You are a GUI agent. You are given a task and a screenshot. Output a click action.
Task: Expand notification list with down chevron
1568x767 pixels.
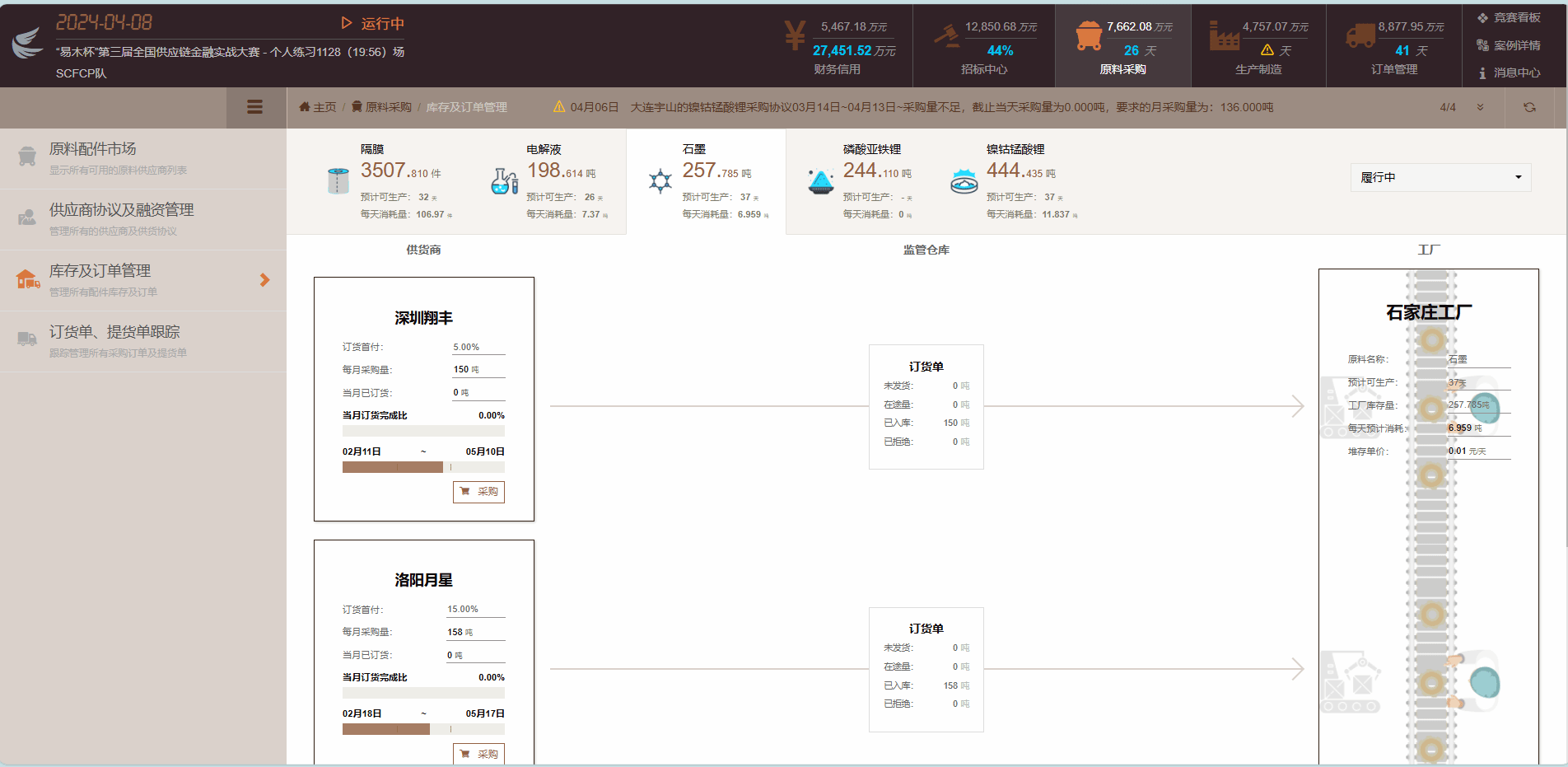[1480, 107]
